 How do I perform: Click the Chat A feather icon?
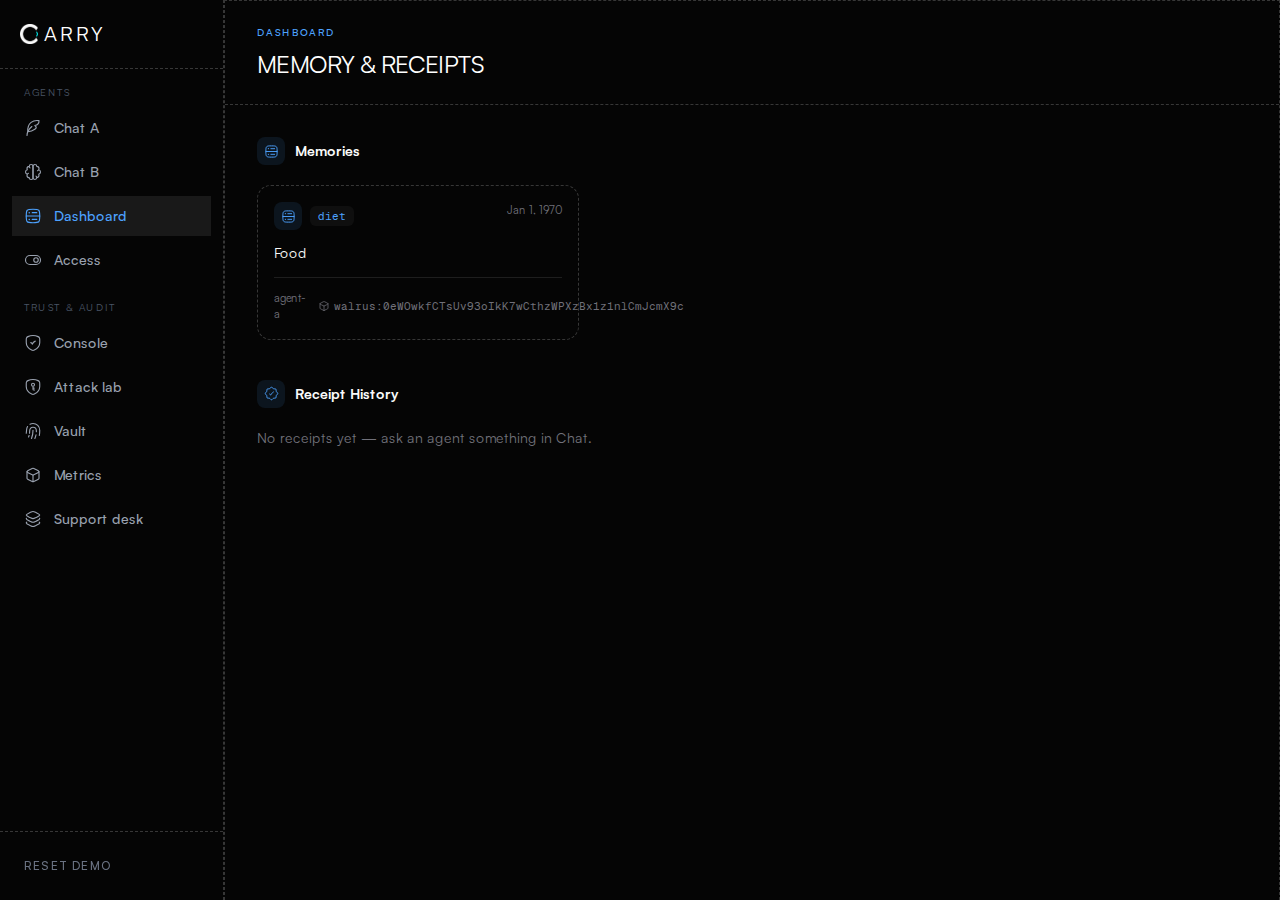coord(33,128)
